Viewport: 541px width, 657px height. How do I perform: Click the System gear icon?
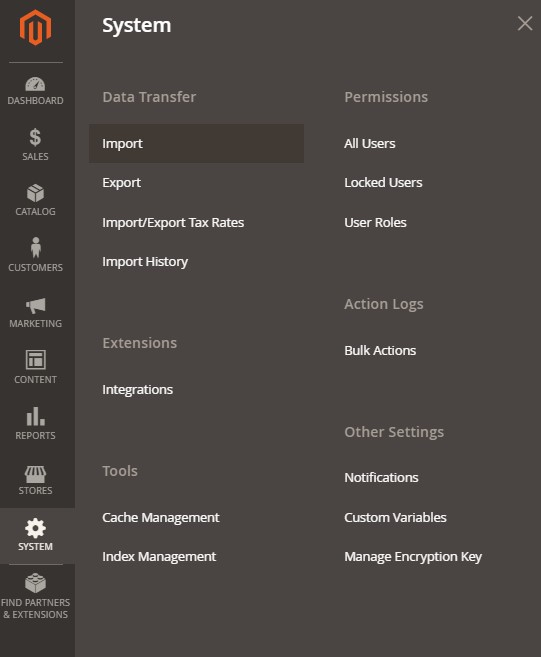[x=36, y=528]
